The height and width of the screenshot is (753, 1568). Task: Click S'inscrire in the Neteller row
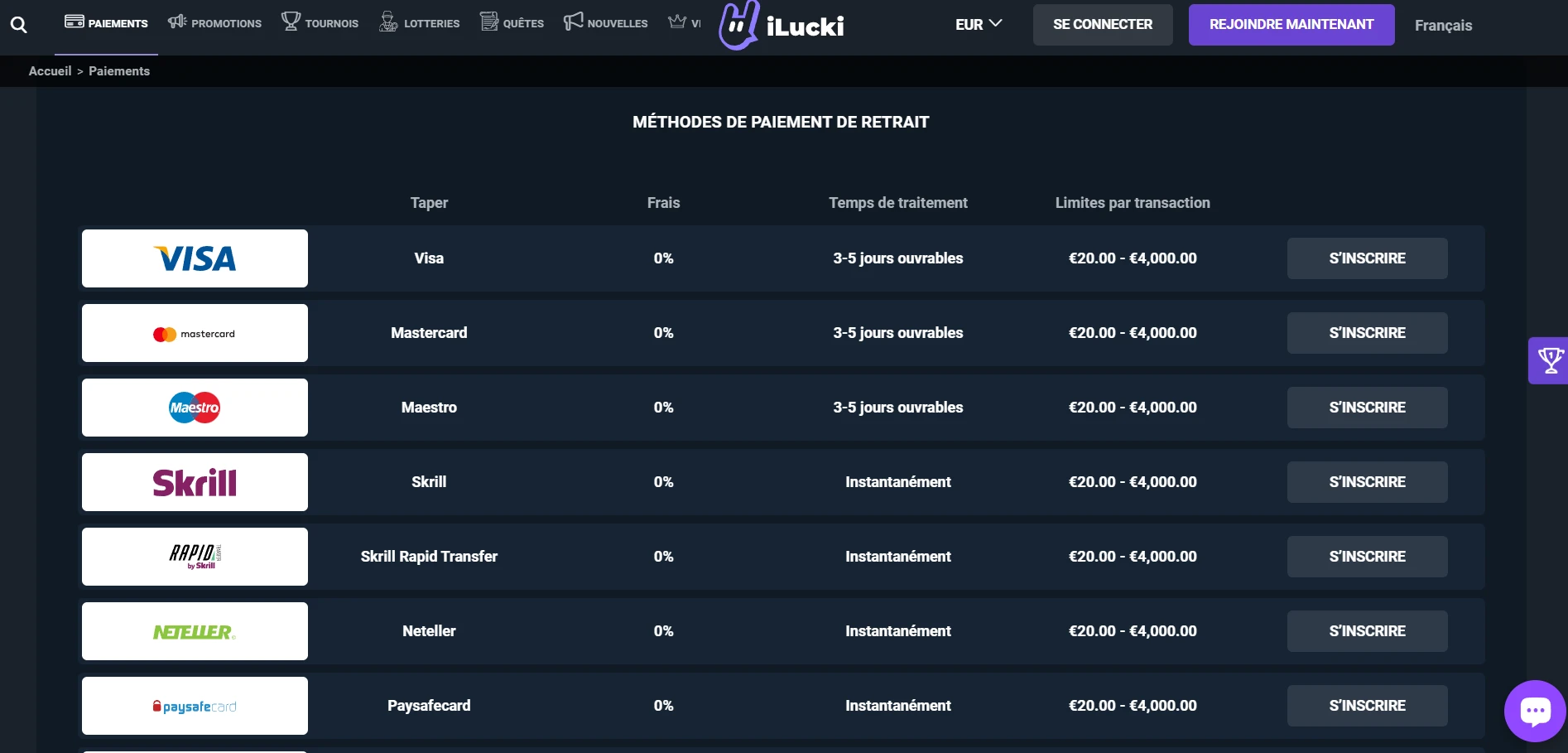click(x=1368, y=631)
